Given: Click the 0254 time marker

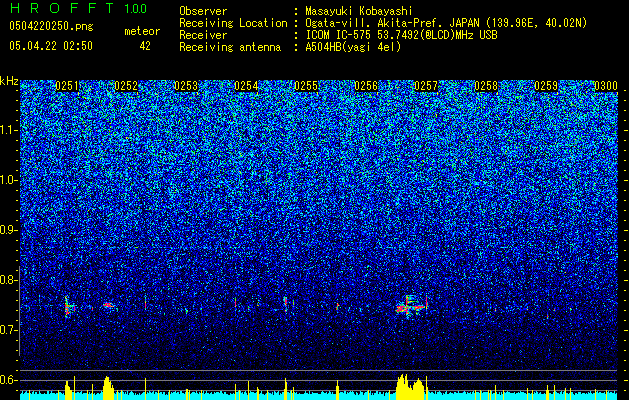Looking at the screenshot, I should (x=246, y=86).
